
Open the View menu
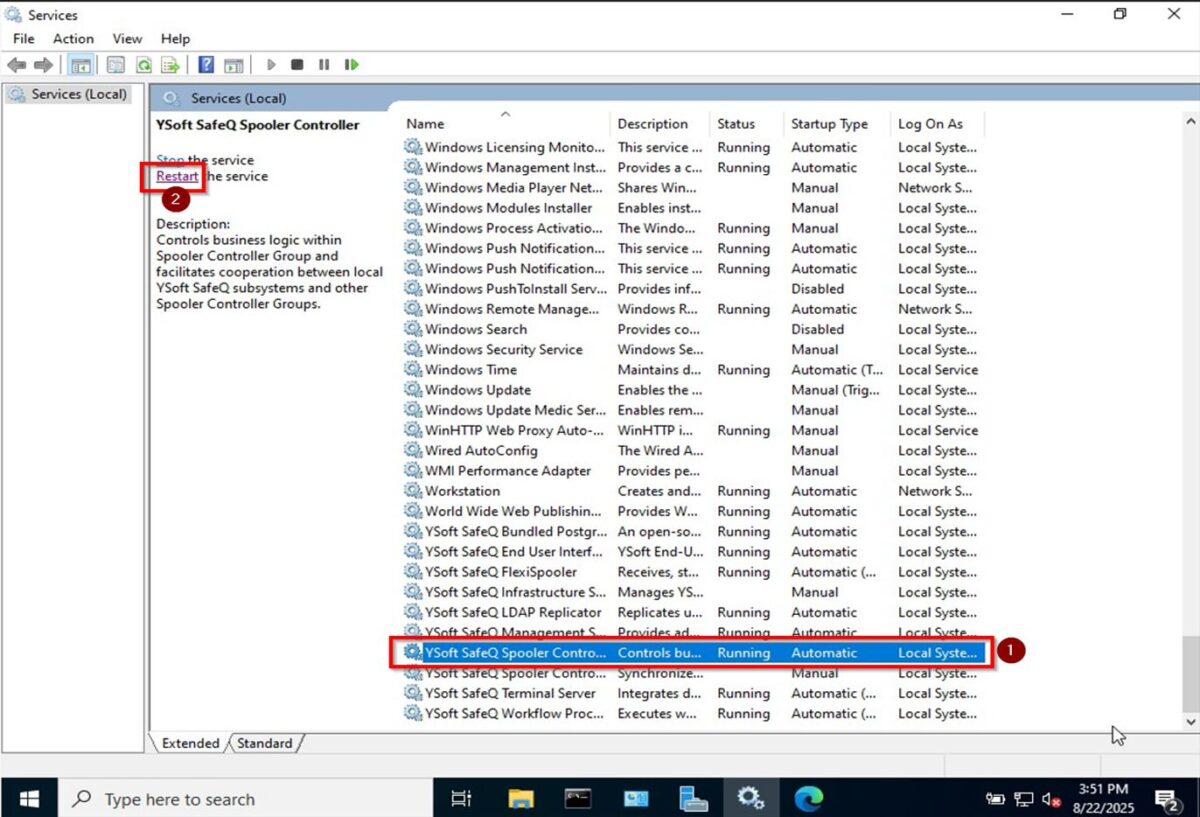pos(127,38)
